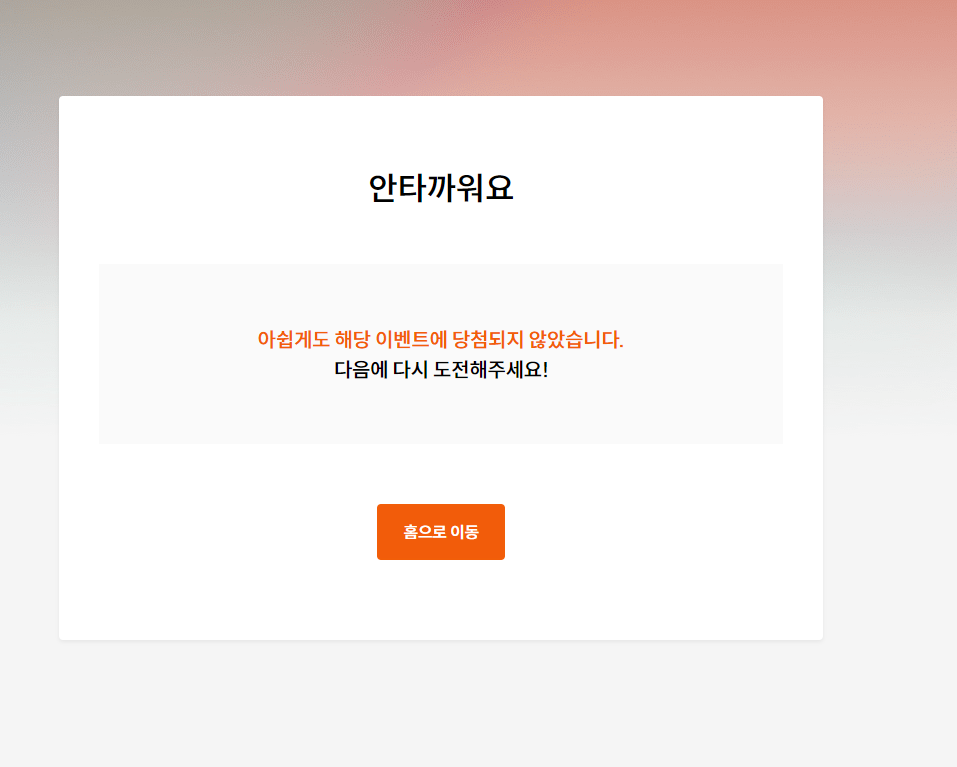Click the orange 홈으로 이동 button
Image resolution: width=957 pixels, height=767 pixels.
441,531
